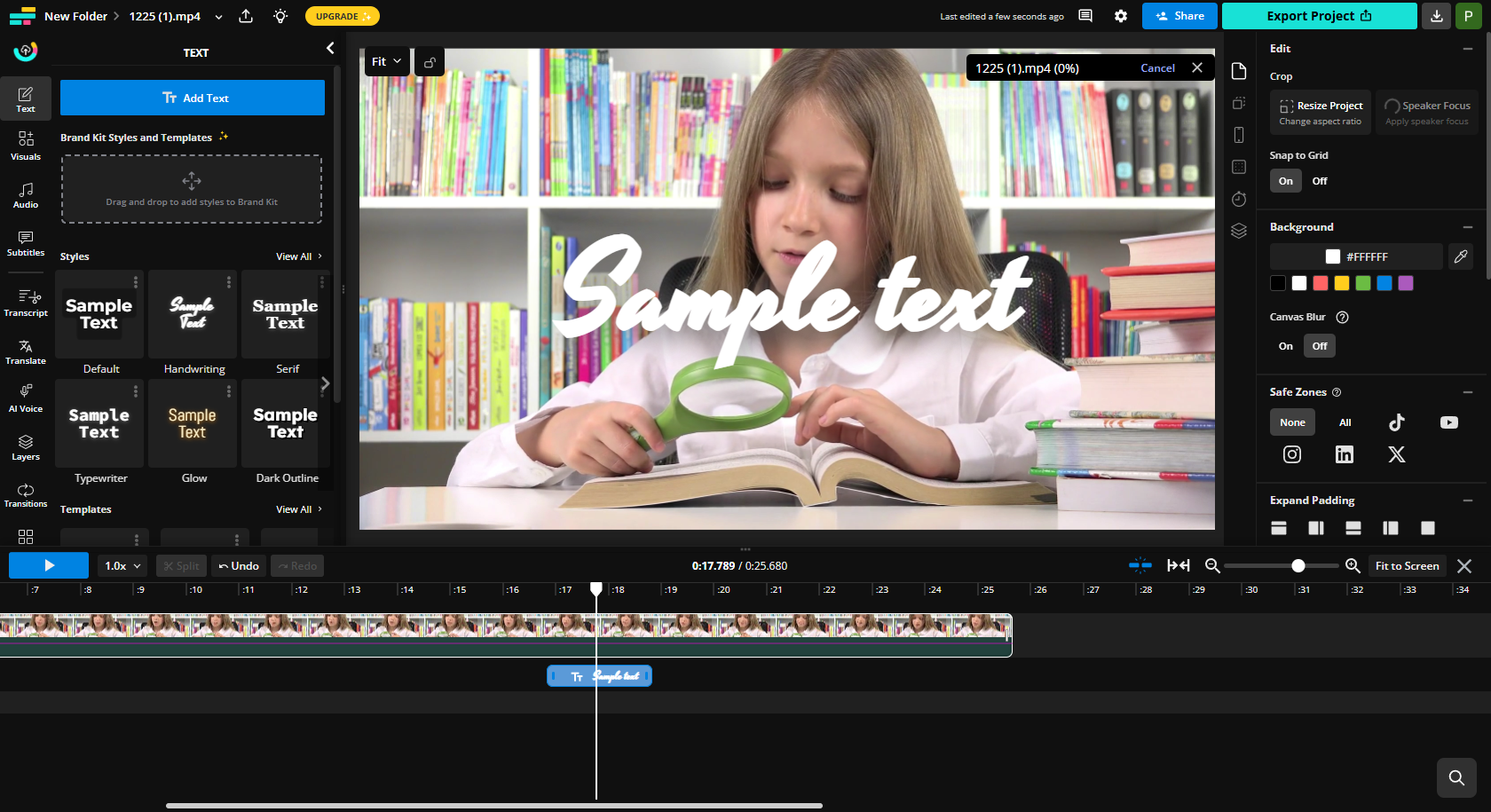
Task: Open the layers stack icon in right rail
Action: (x=1239, y=231)
